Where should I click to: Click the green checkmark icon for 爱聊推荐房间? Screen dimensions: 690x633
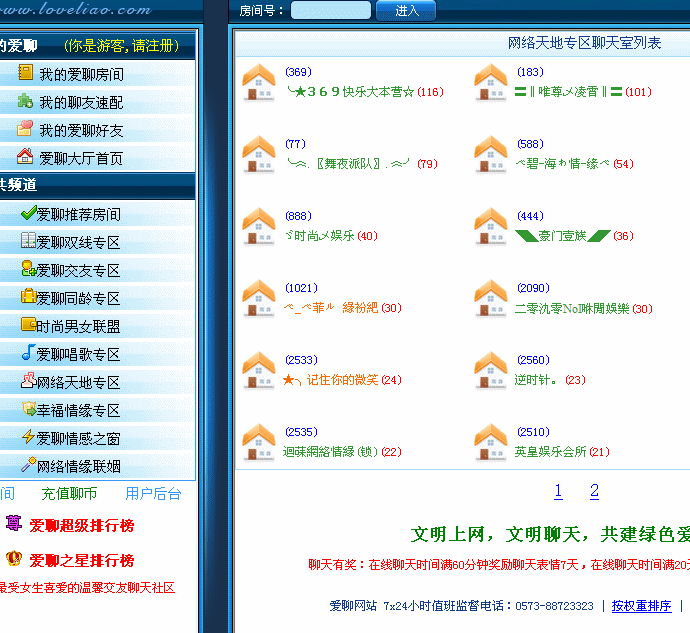pos(28,213)
